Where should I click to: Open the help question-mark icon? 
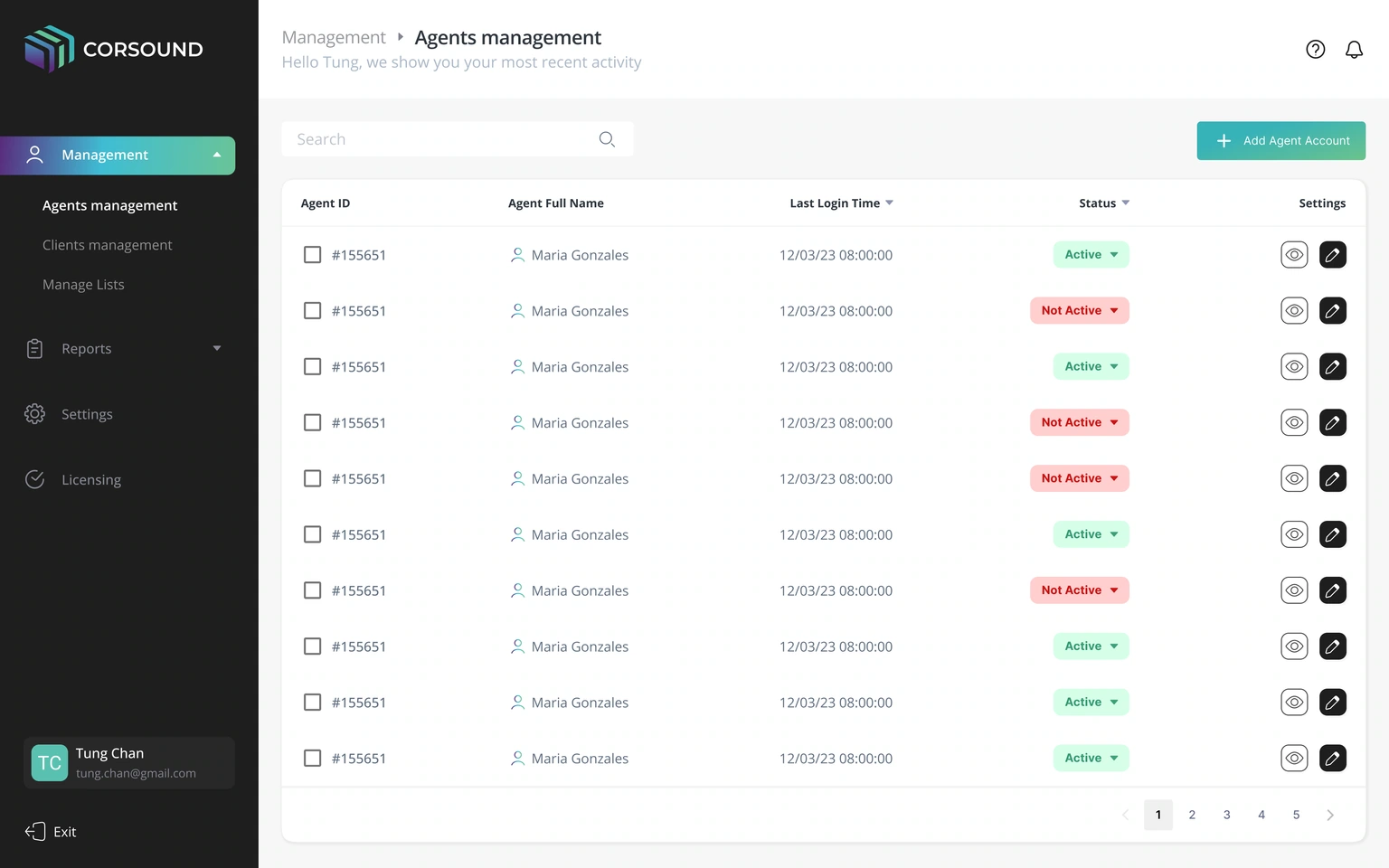coord(1316,50)
